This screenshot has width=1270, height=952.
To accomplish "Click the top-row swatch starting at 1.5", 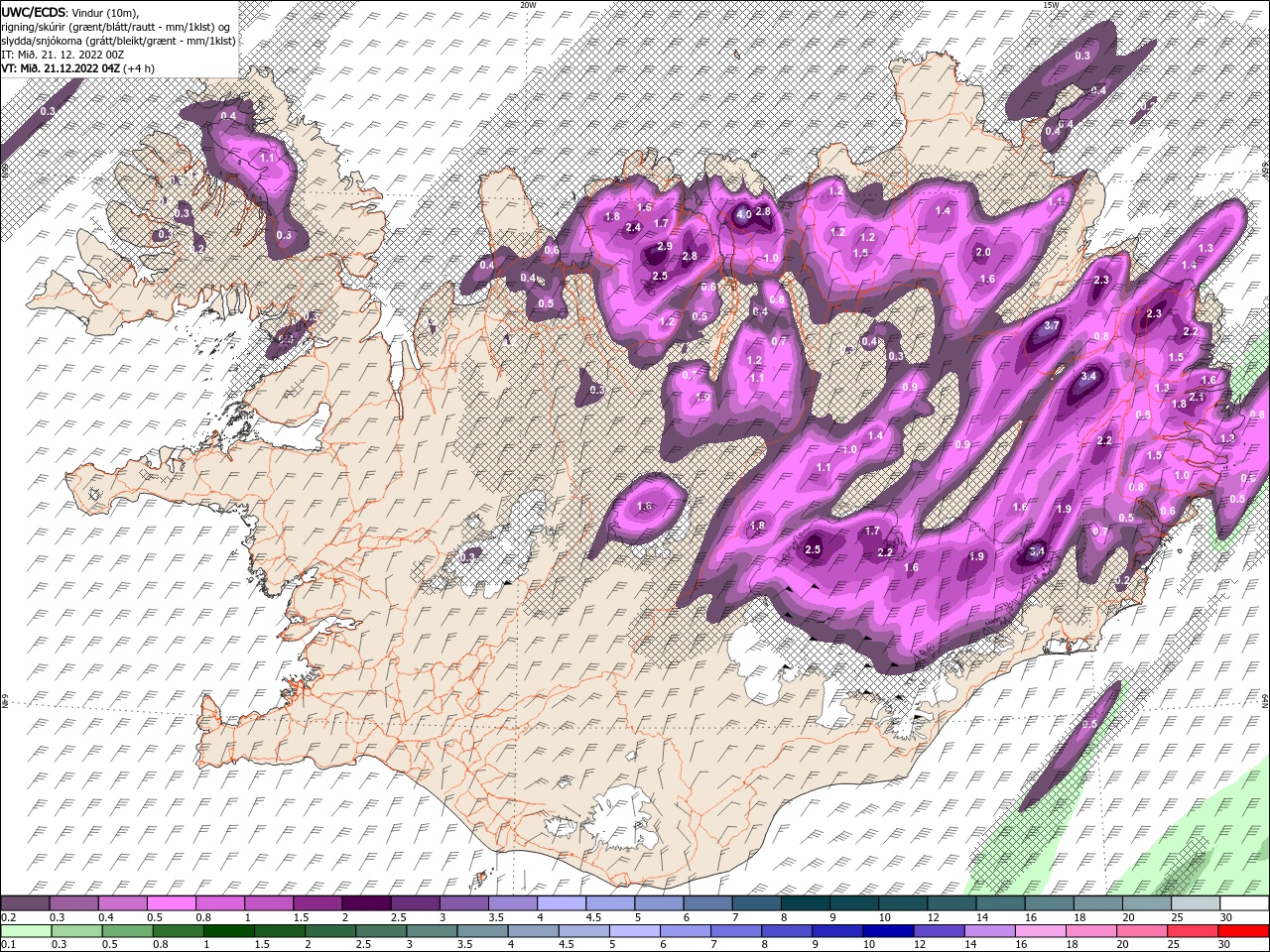I will (x=317, y=903).
